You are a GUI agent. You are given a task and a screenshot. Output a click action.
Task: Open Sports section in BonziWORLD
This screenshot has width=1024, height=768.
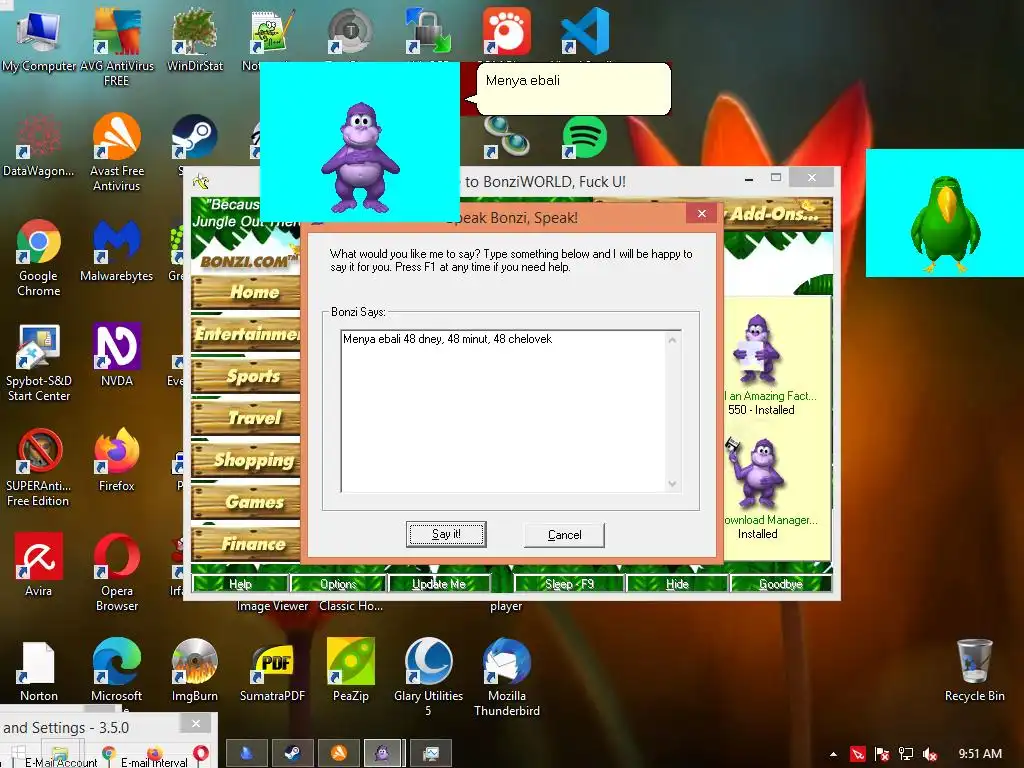click(x=246, y=376)
